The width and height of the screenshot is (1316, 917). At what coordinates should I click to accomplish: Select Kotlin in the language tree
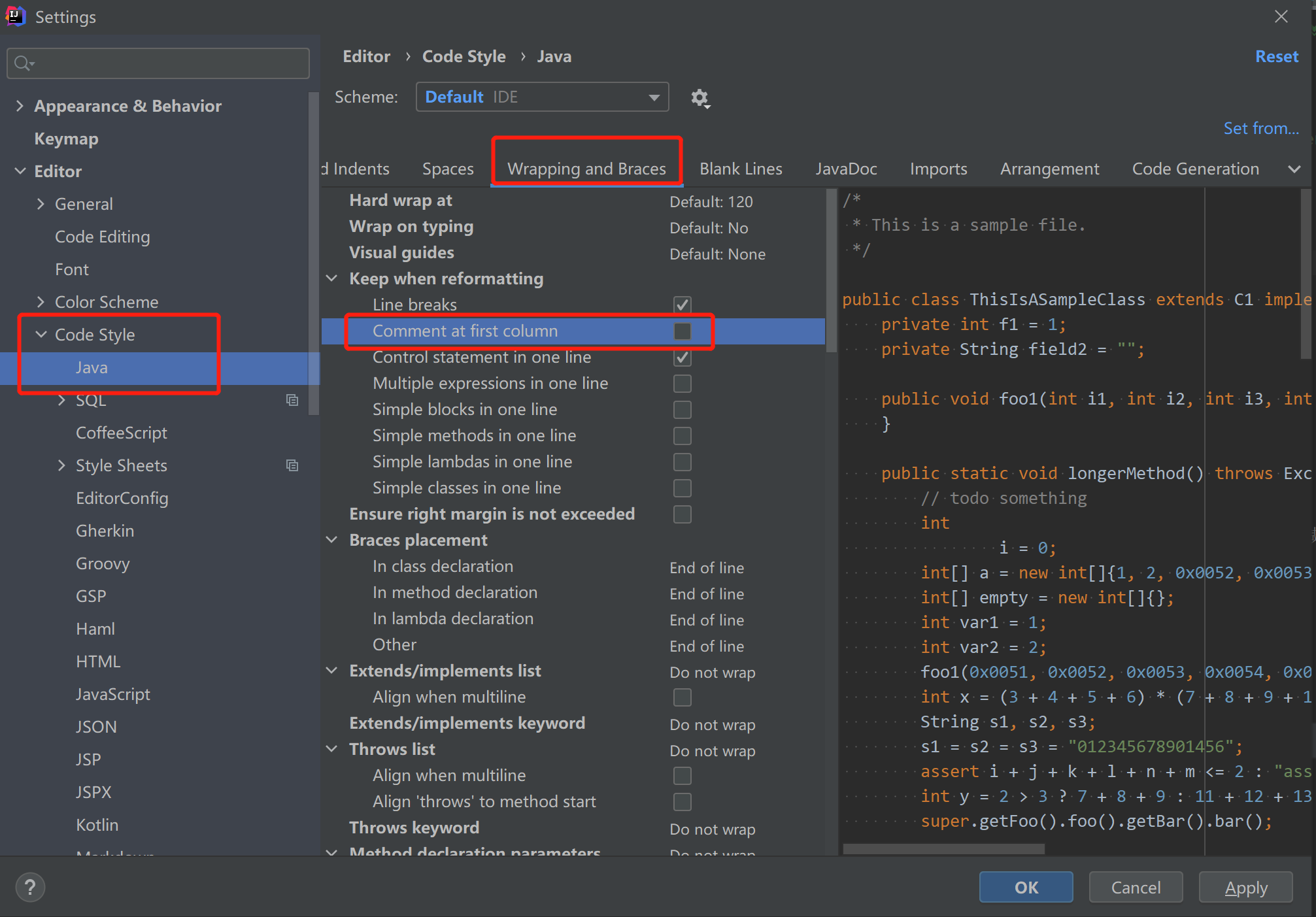[97, 825]
